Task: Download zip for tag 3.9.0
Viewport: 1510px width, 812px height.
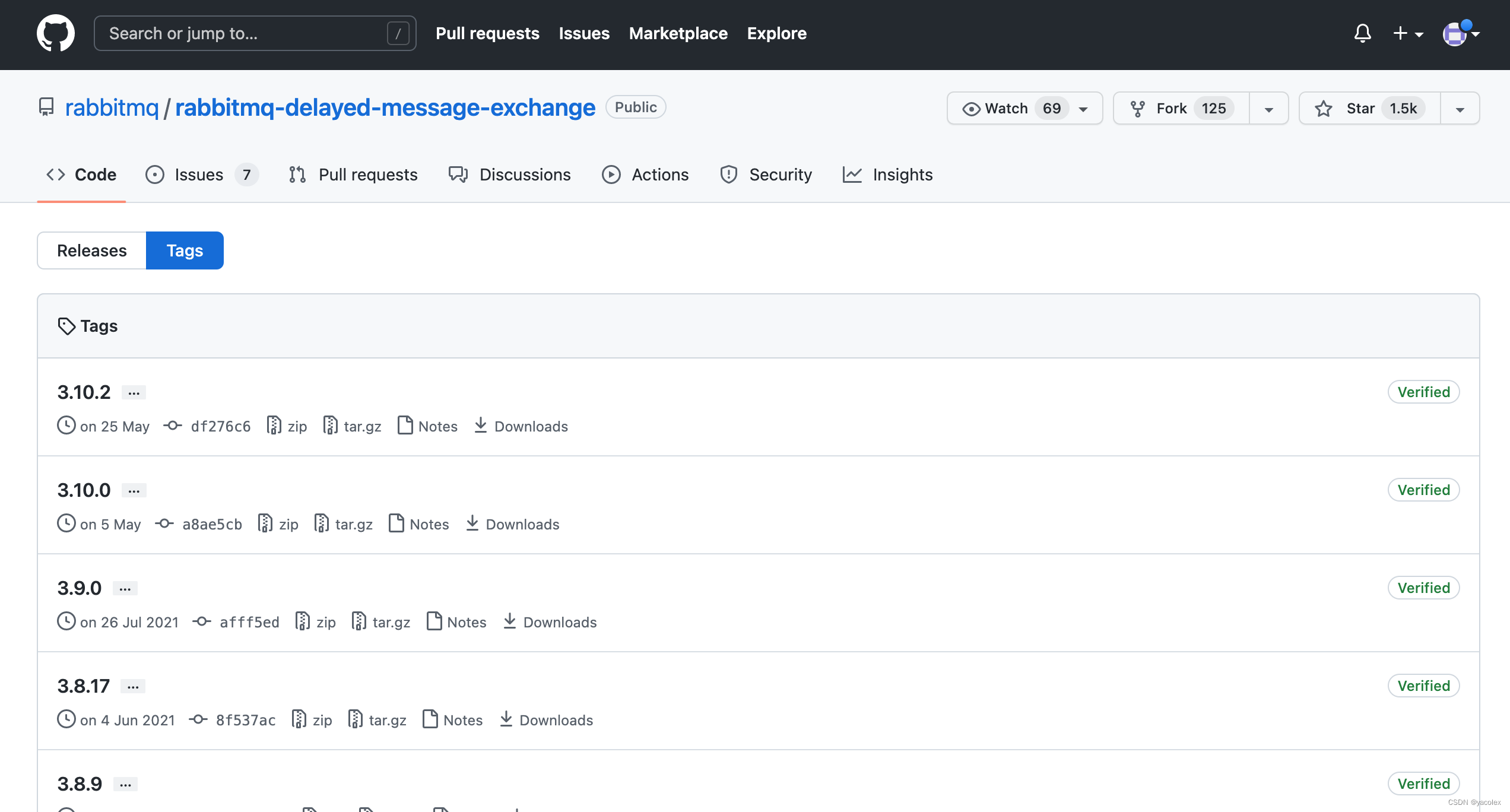Action: 316,622
